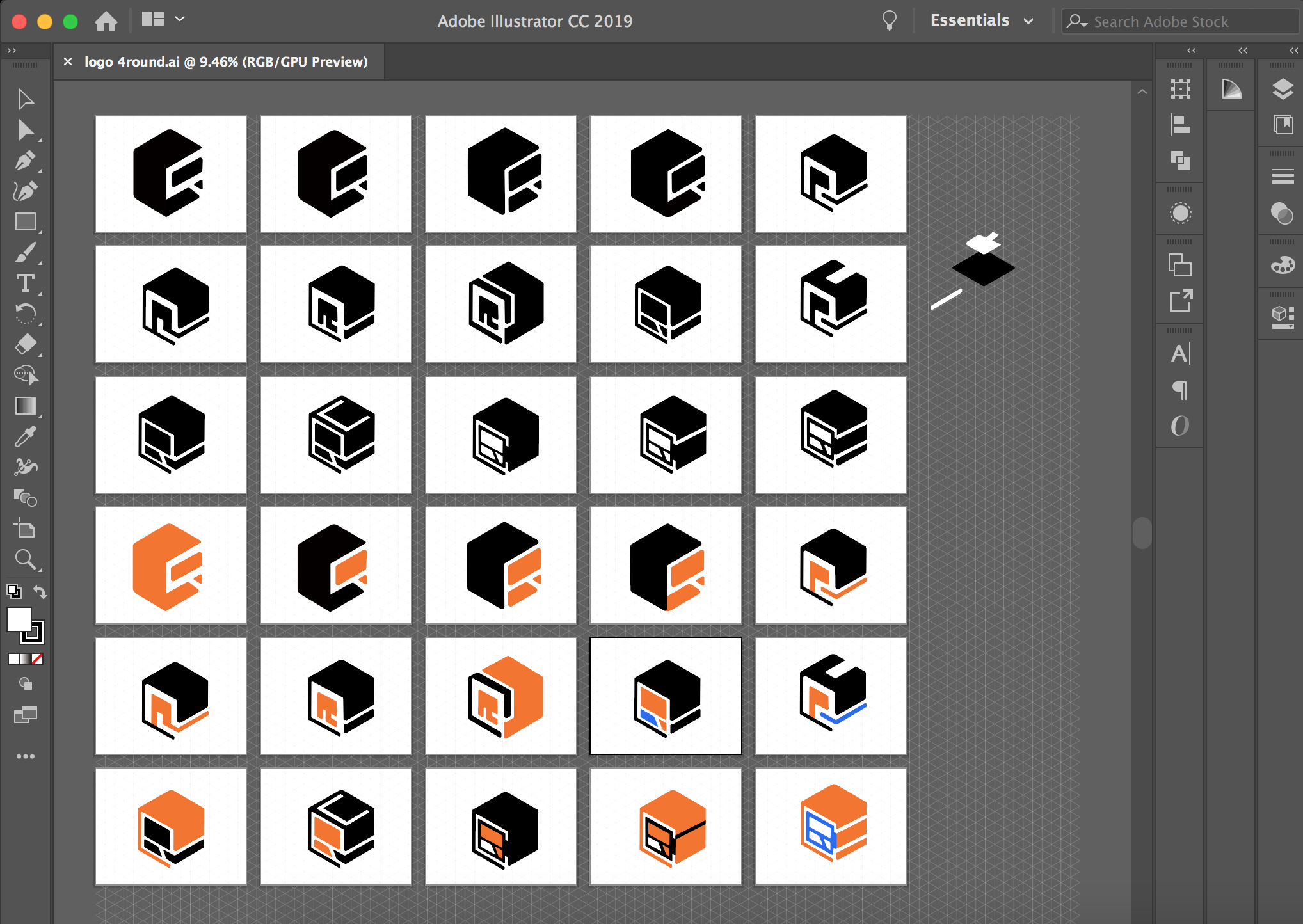Select the logo 4round.ai document tab
Screen dimensions: 1303x924
pos(226,62)
